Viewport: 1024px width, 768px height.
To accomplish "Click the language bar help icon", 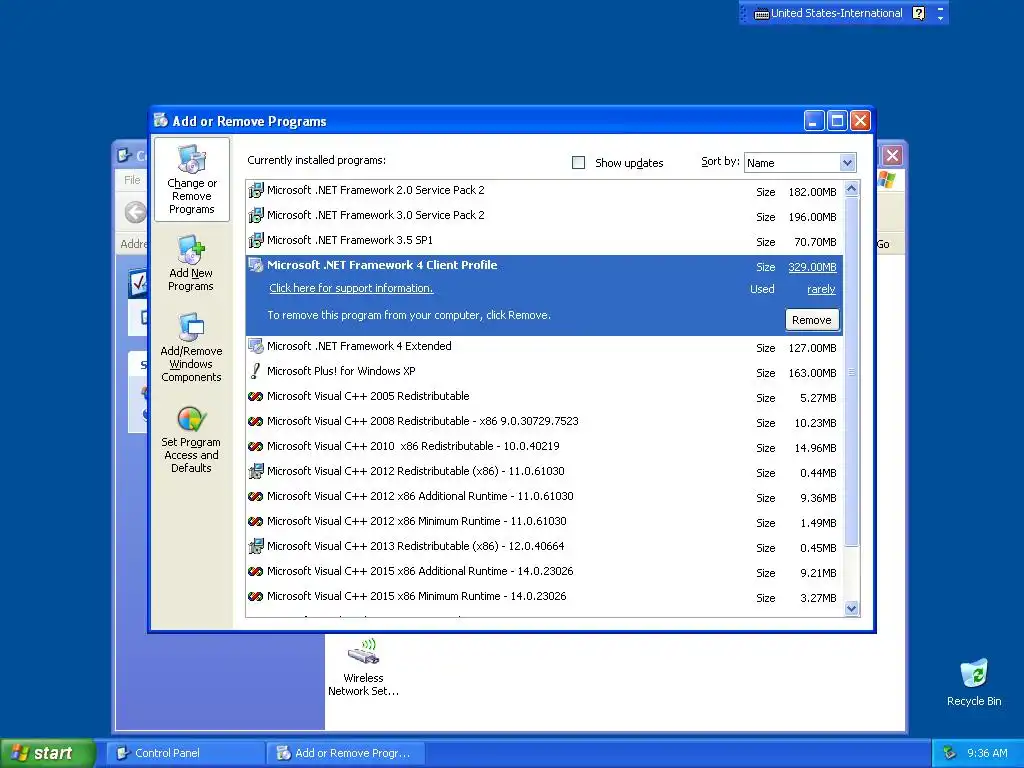I will 918,13.
